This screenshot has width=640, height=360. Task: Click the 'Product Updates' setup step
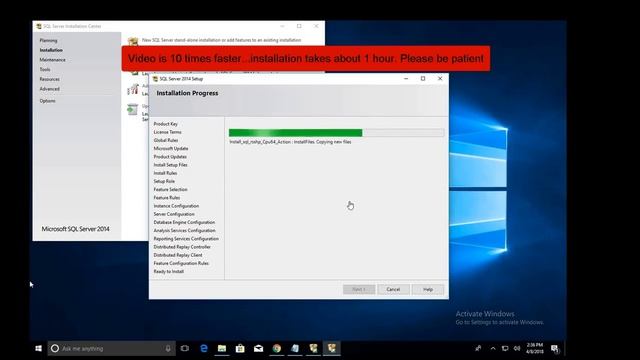(x=170, y=156)
